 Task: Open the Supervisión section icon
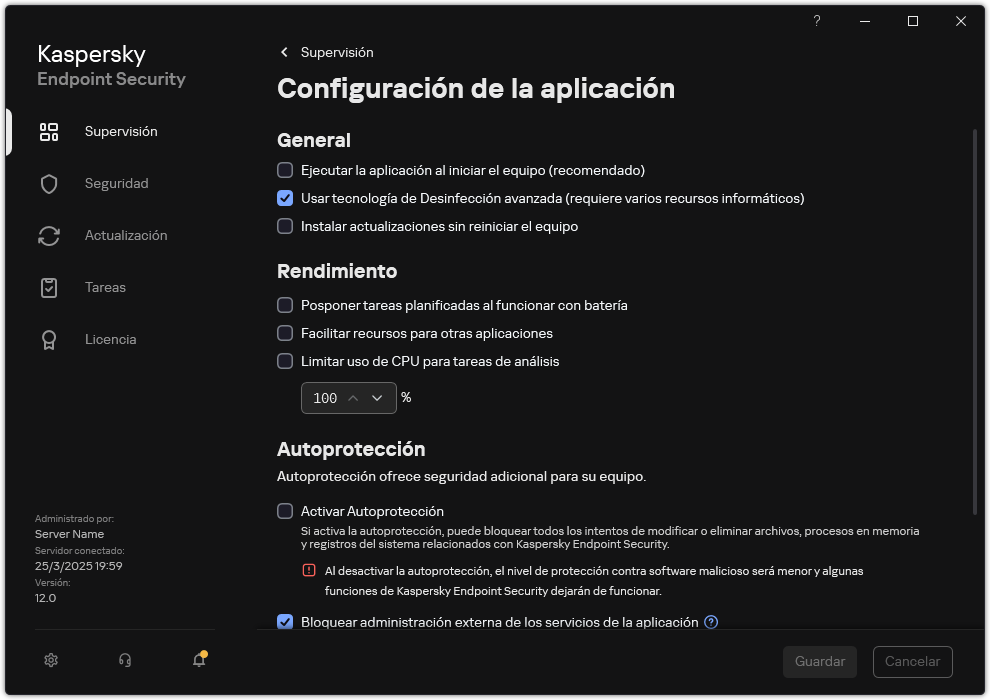click(49, 131)
